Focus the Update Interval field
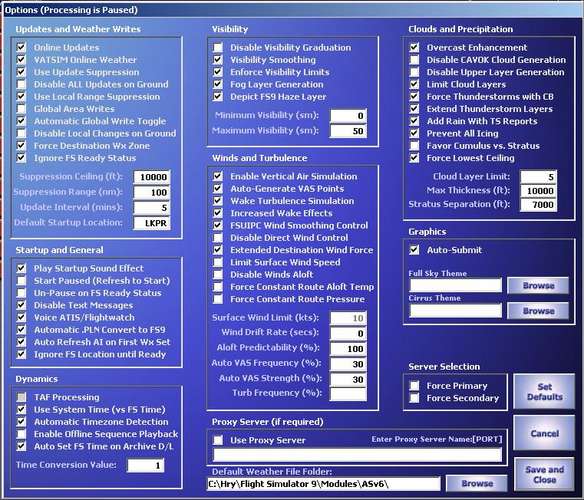584x500 pixels. coord(152,208)
